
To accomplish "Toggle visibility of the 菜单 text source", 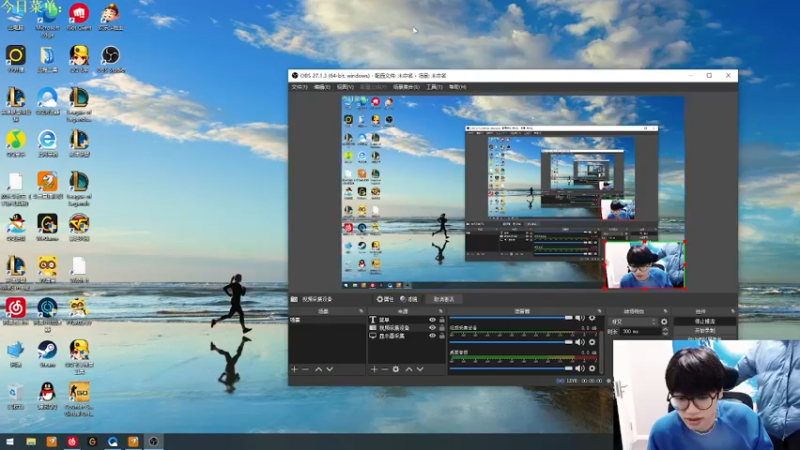I will 432,320.
